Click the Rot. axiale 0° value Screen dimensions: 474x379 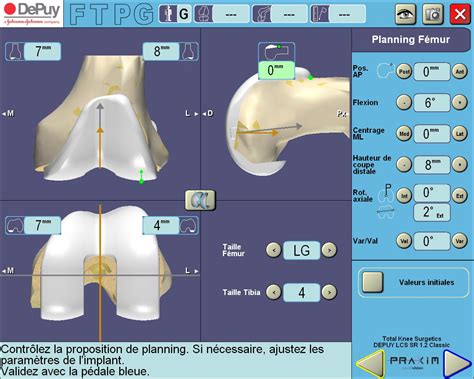[x=432, y=193]
